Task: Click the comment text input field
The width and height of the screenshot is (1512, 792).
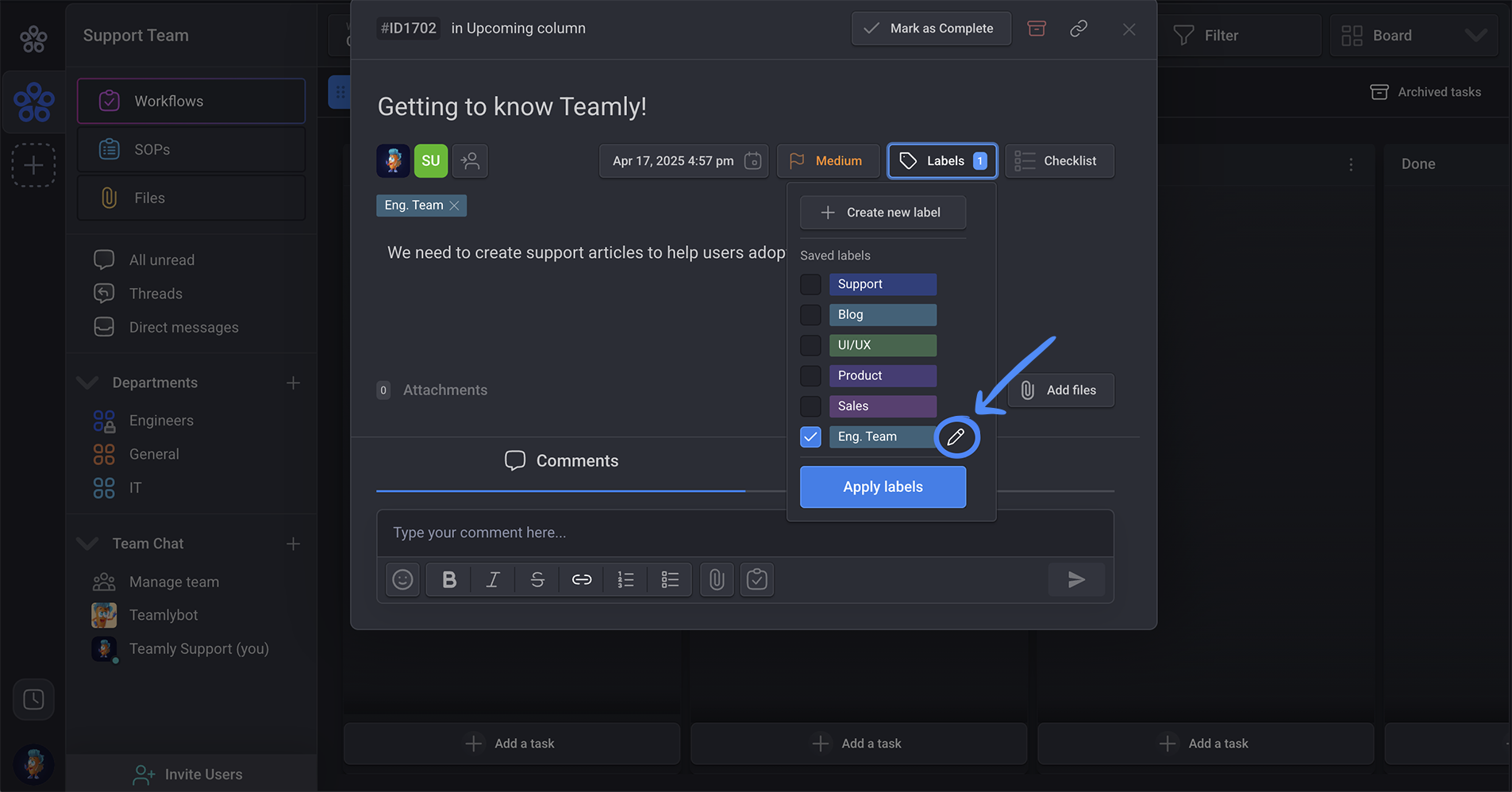Action: (745, 533)
